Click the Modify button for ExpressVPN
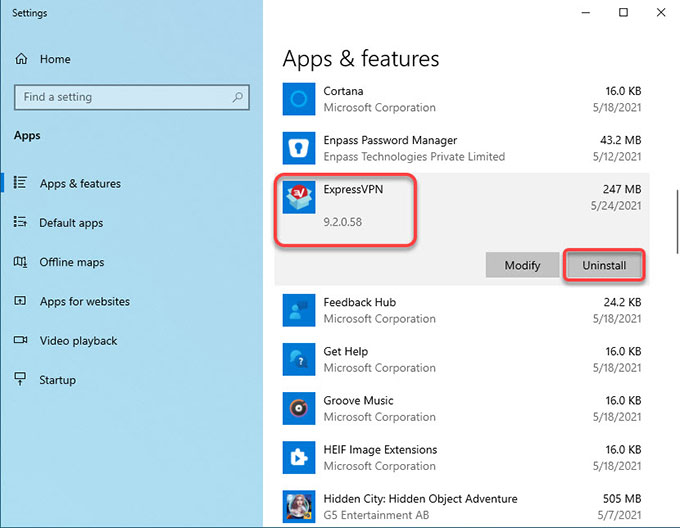 [x=522, y=265]
